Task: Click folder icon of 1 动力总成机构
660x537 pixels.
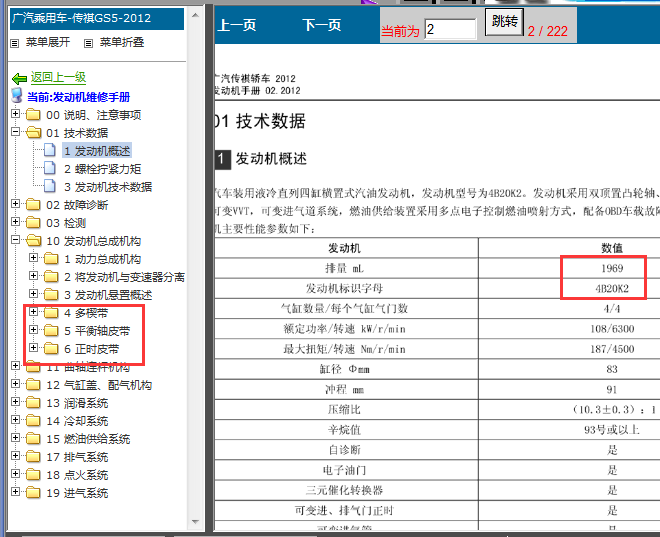Action: click(x=51, y=258)
